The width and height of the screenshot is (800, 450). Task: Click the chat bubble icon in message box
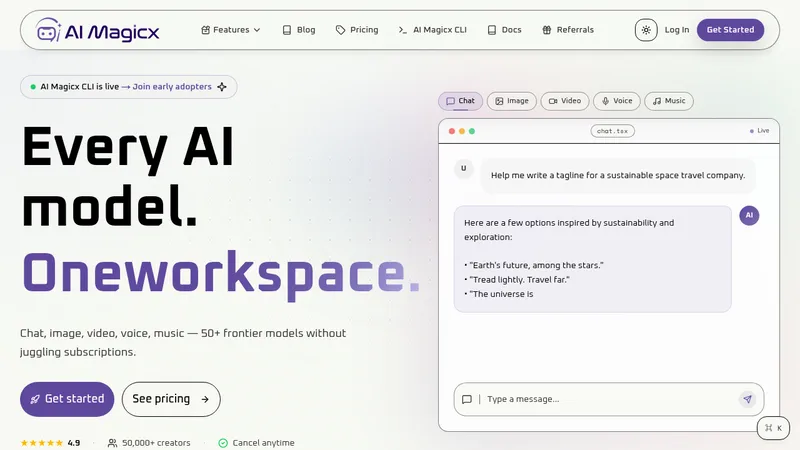[466, 399]
